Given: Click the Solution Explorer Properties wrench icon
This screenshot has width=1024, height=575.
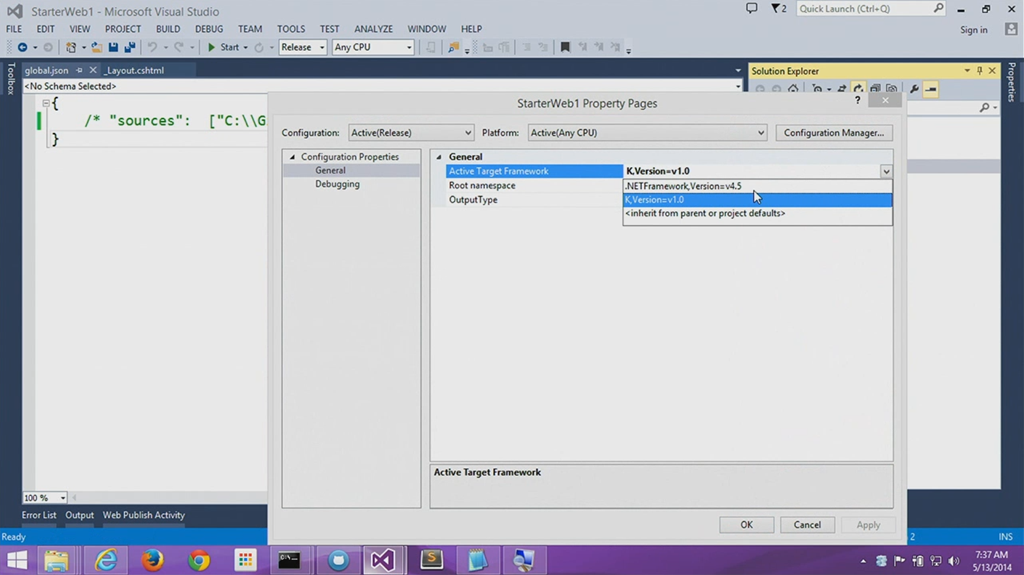Looking at the screenshot, I should tap(914, 89).
